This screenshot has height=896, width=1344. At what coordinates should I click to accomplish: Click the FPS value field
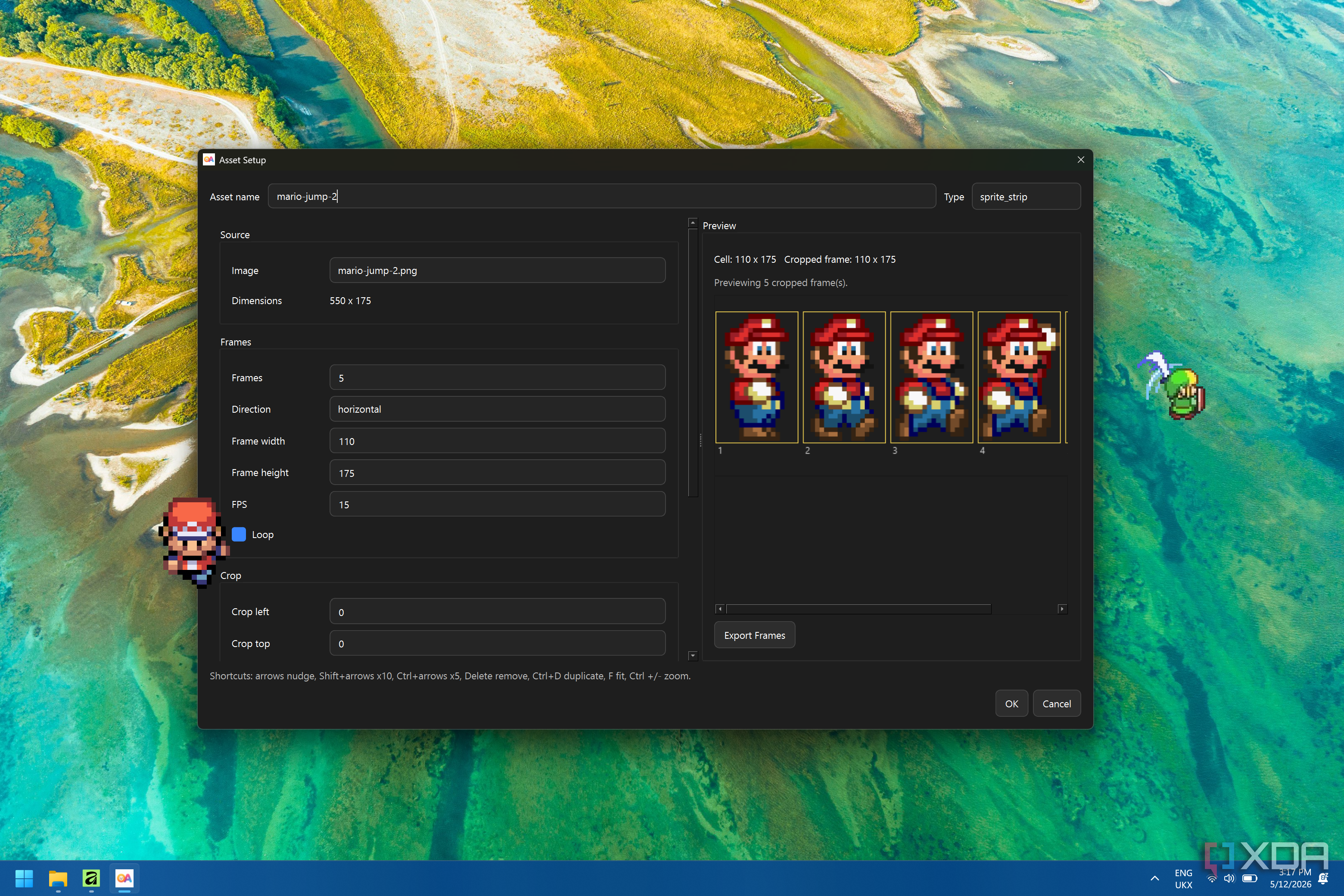click(x=497, y=504)
